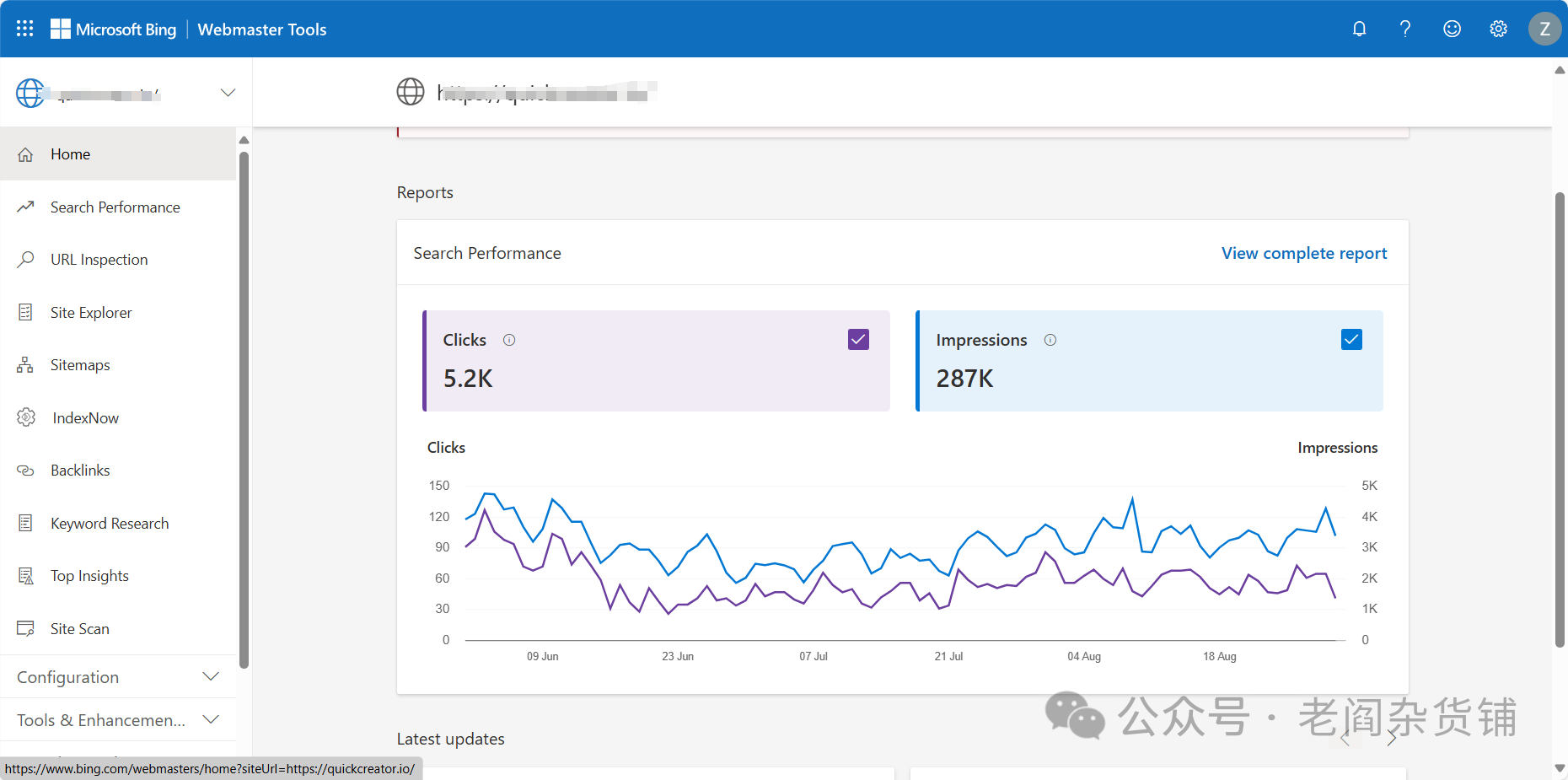Open the help question mark icon
Viewport: 1568px width, 780px height.
(x=1405, y=29)
